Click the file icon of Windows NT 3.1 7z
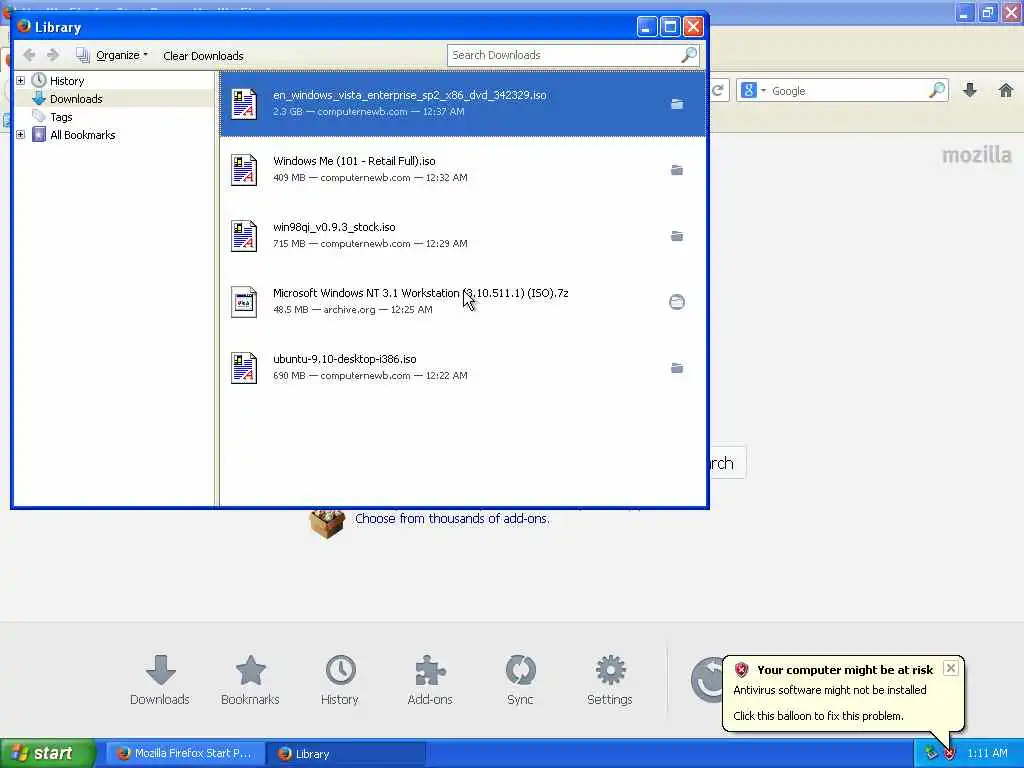1024x768 pixels. click(x=244, y=302)
